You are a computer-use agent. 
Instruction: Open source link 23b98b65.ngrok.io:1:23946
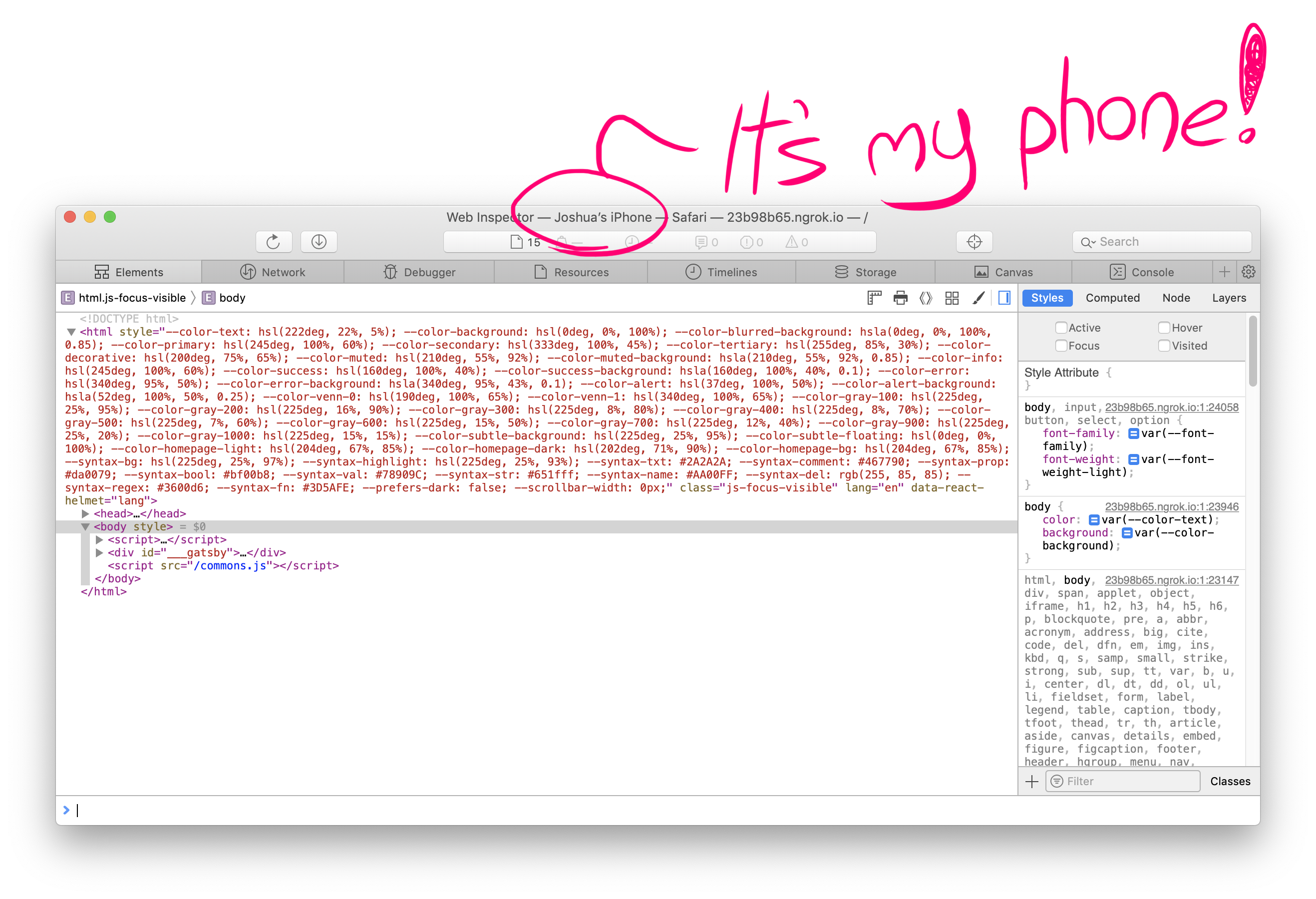(1172, 506)
